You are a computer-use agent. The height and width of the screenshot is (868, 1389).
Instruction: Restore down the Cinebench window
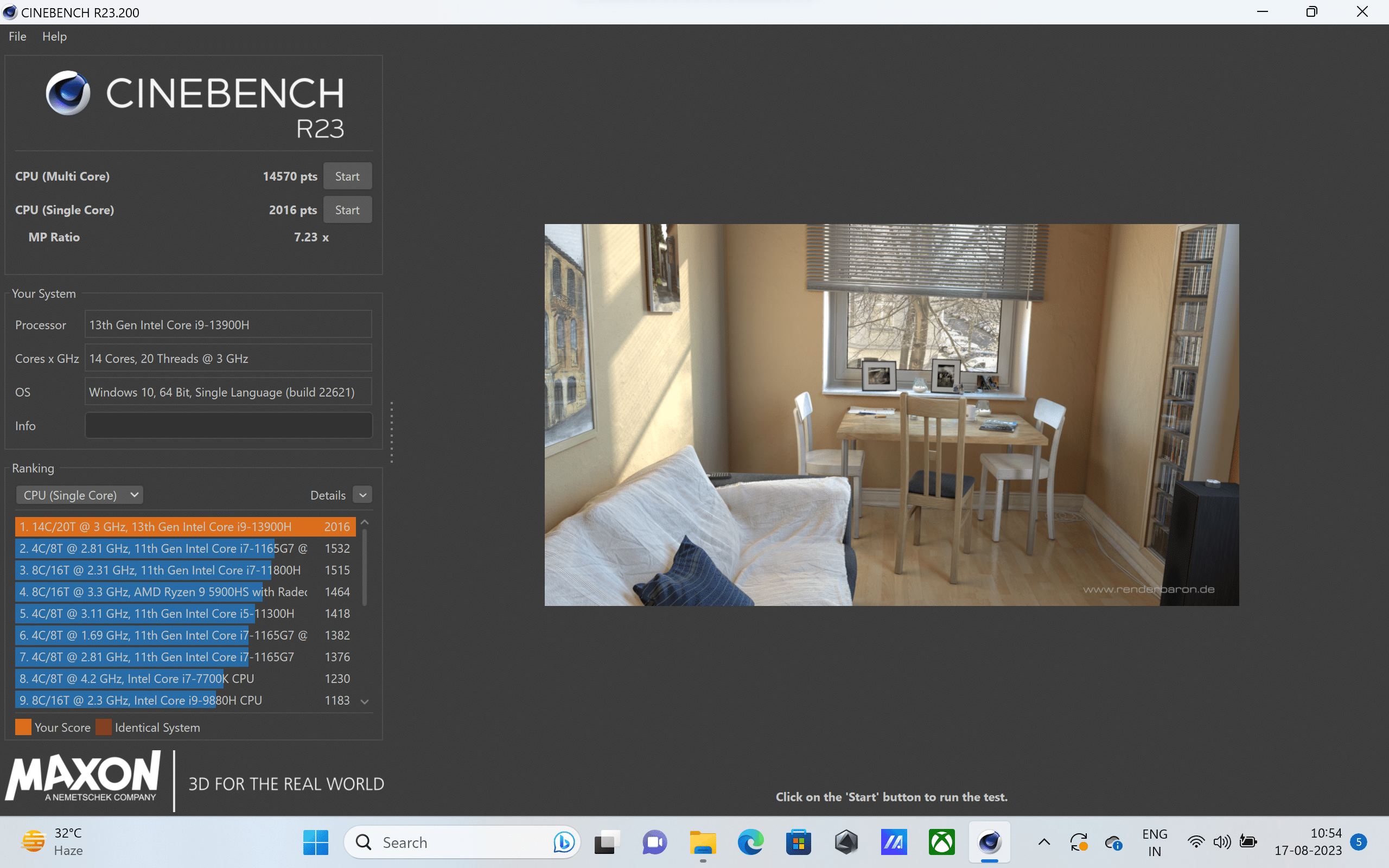pyautogui.click(x=1312, y=12)
